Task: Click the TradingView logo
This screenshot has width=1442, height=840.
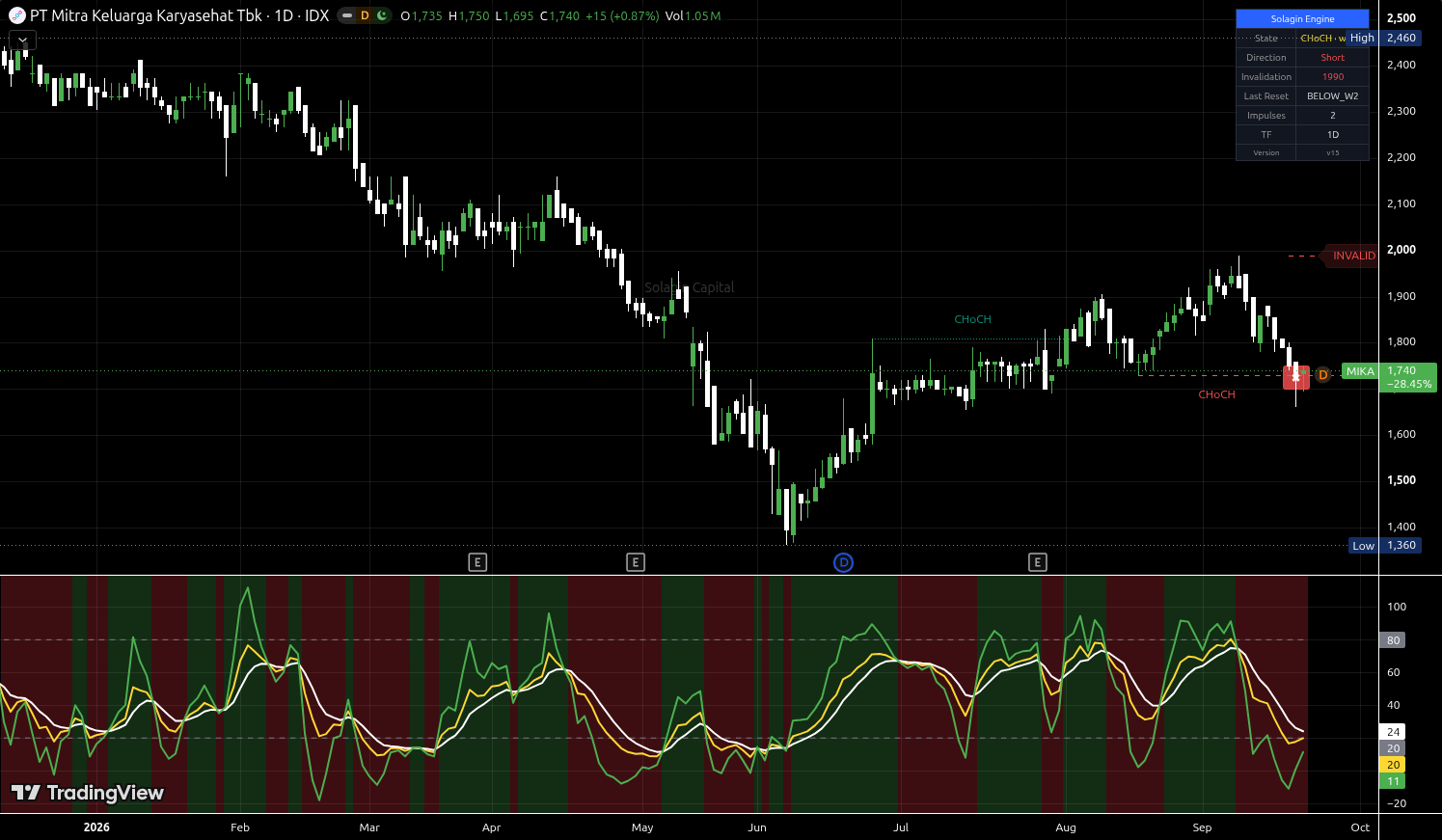Action: point(87,793)
